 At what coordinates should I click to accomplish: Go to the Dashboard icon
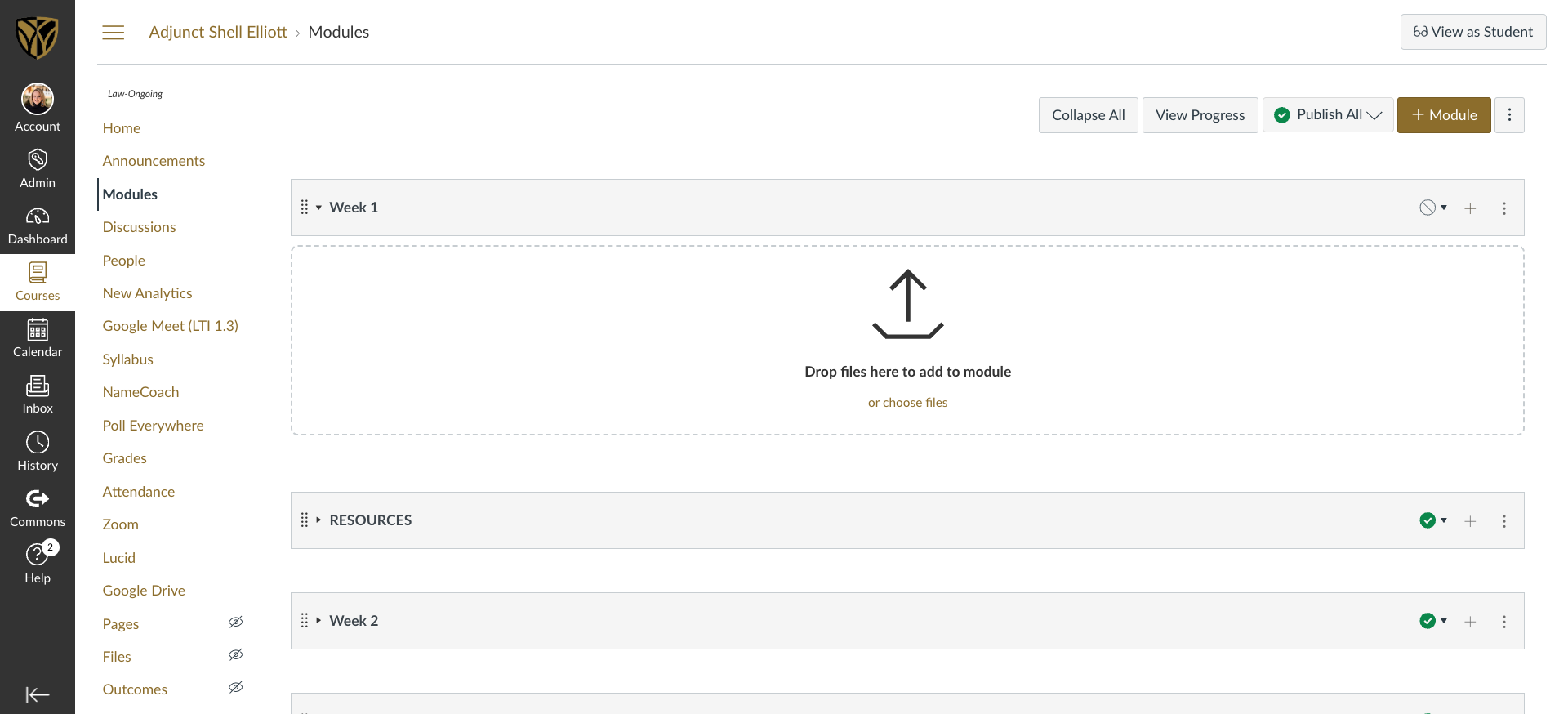pyautogui.click(x=38, y=216)
